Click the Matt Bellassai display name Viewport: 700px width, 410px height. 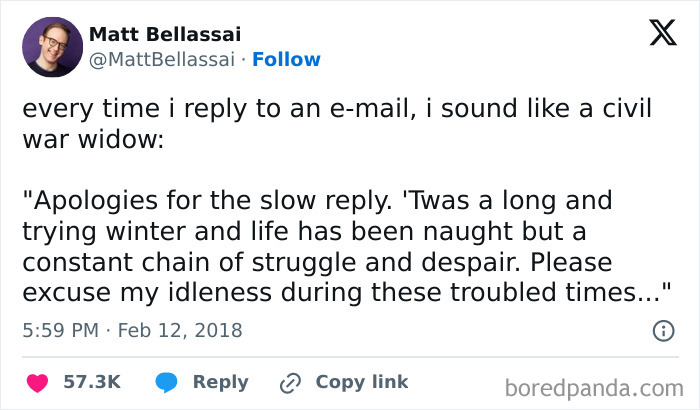[x=167, y=35]
